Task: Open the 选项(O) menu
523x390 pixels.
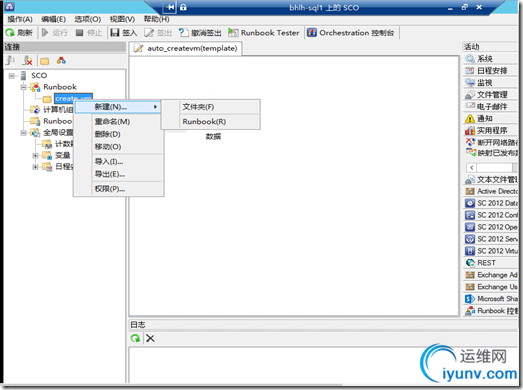Action: (88, 19)
